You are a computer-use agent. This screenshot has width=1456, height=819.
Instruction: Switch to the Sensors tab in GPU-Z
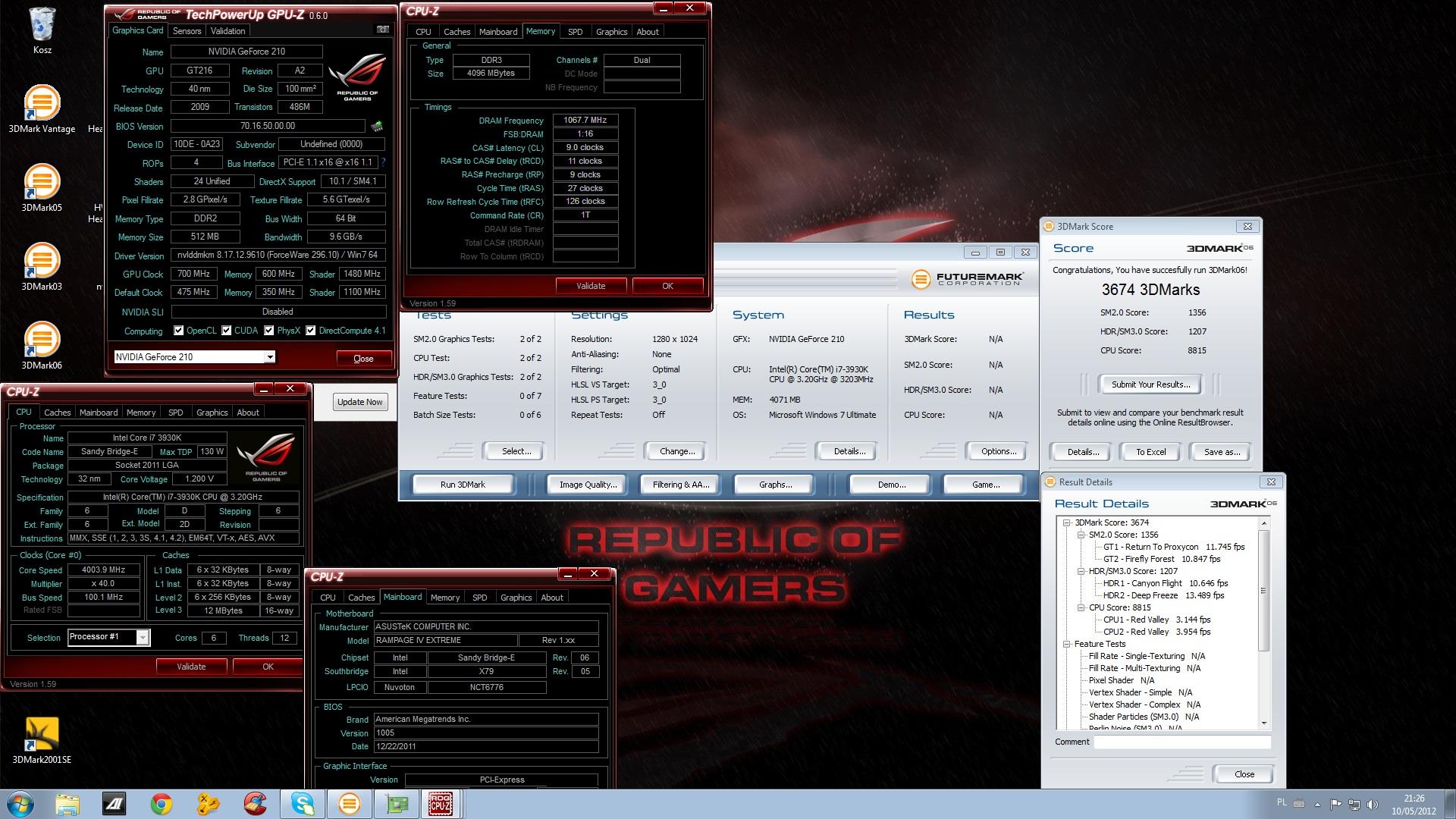pos(187,31)
